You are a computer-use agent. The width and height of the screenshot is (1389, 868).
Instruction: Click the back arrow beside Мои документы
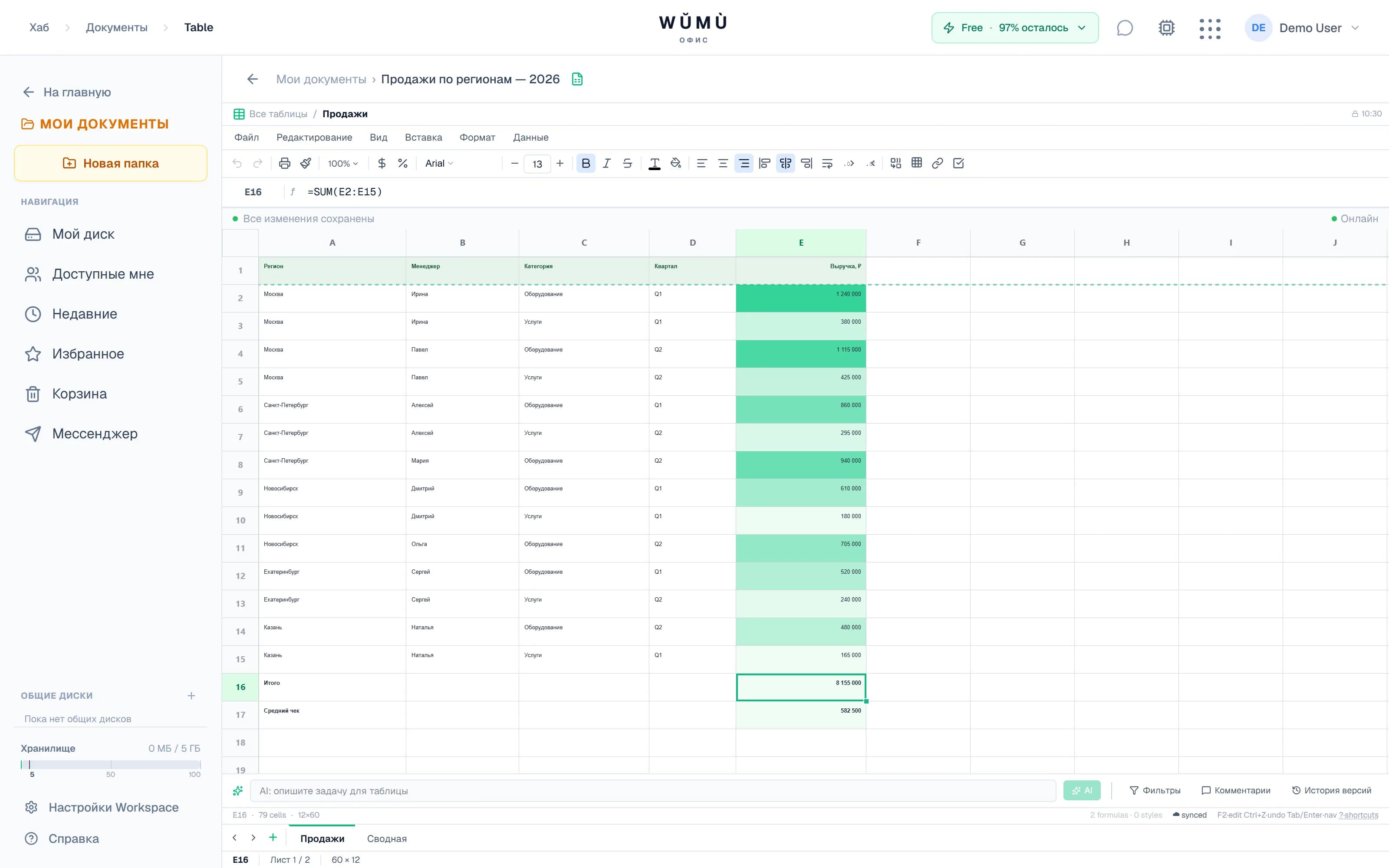coord(253,79)
